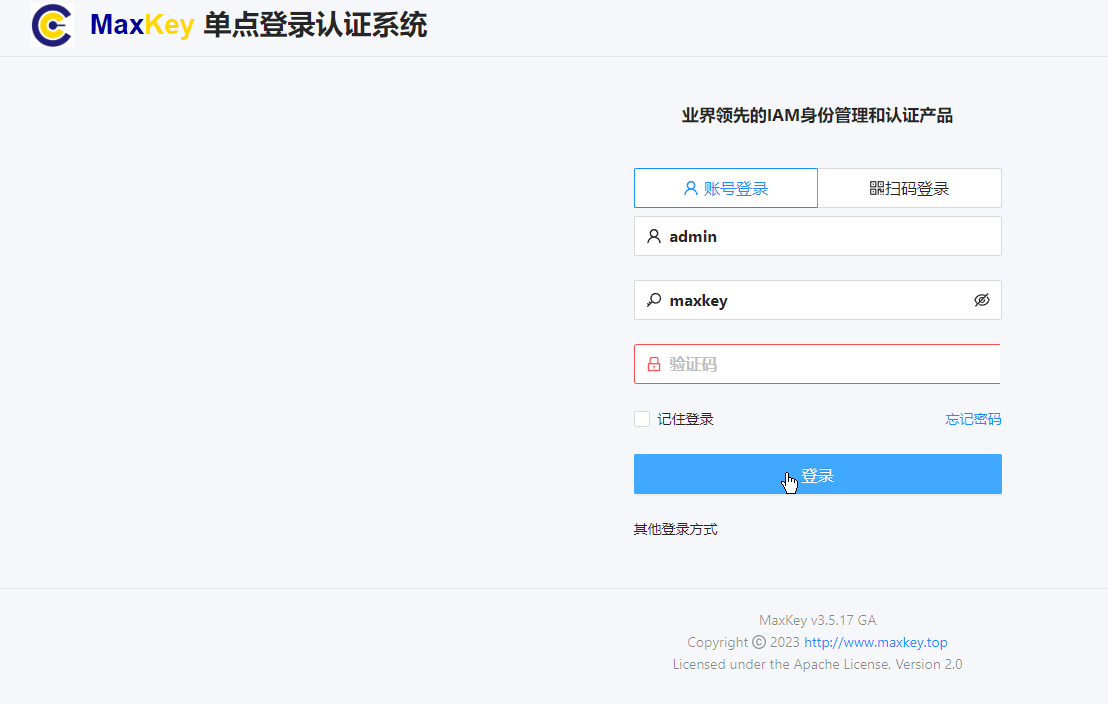The height and width of the screenshot is (704, 1108).
Task: Click the MaxKey logo icon
Action: pyautogui.click(x=52, y=26)
